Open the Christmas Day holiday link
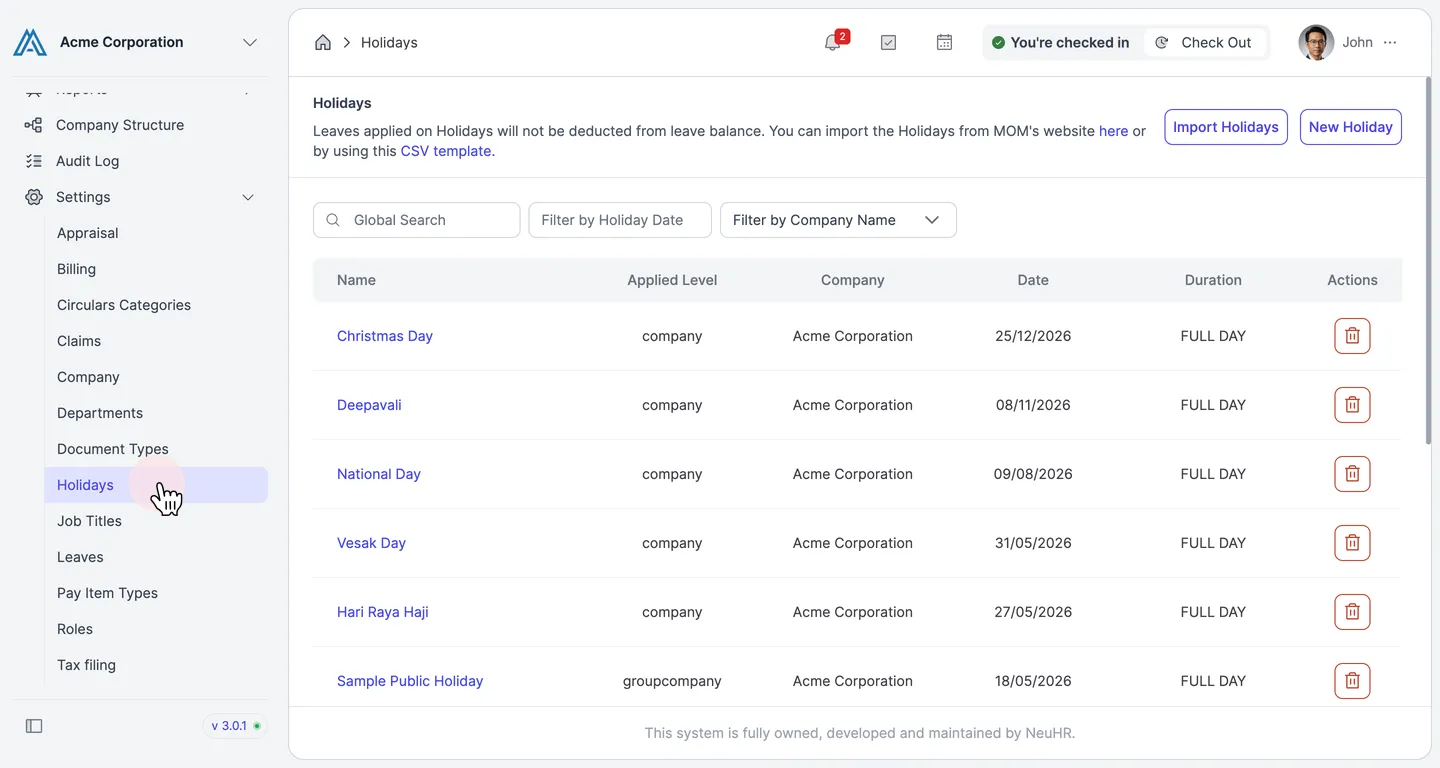The height and width of the screenshot is (768, 1440). click(385, 336)
